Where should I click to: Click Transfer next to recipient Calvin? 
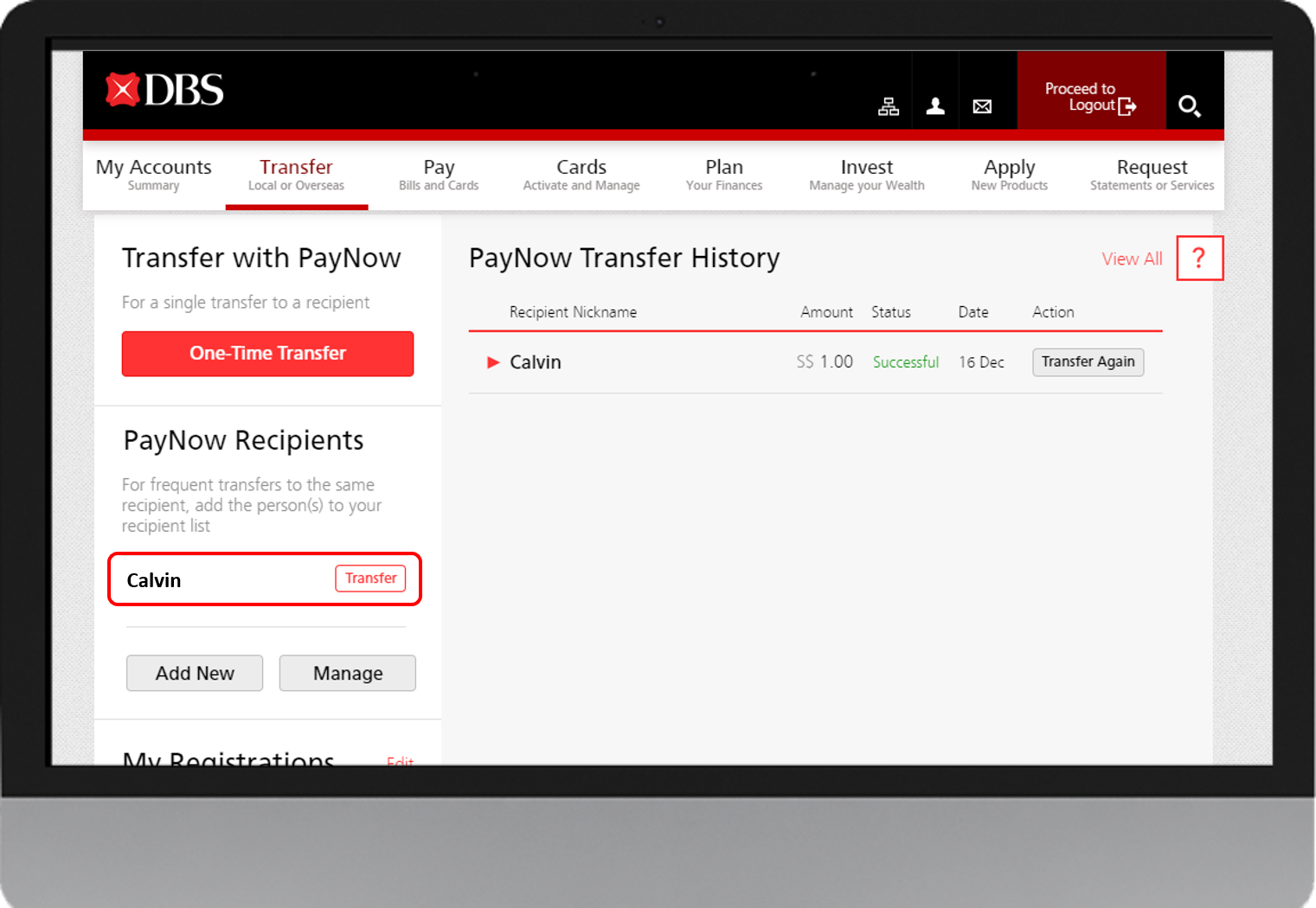pyautogui.click(x=370, y=578)
